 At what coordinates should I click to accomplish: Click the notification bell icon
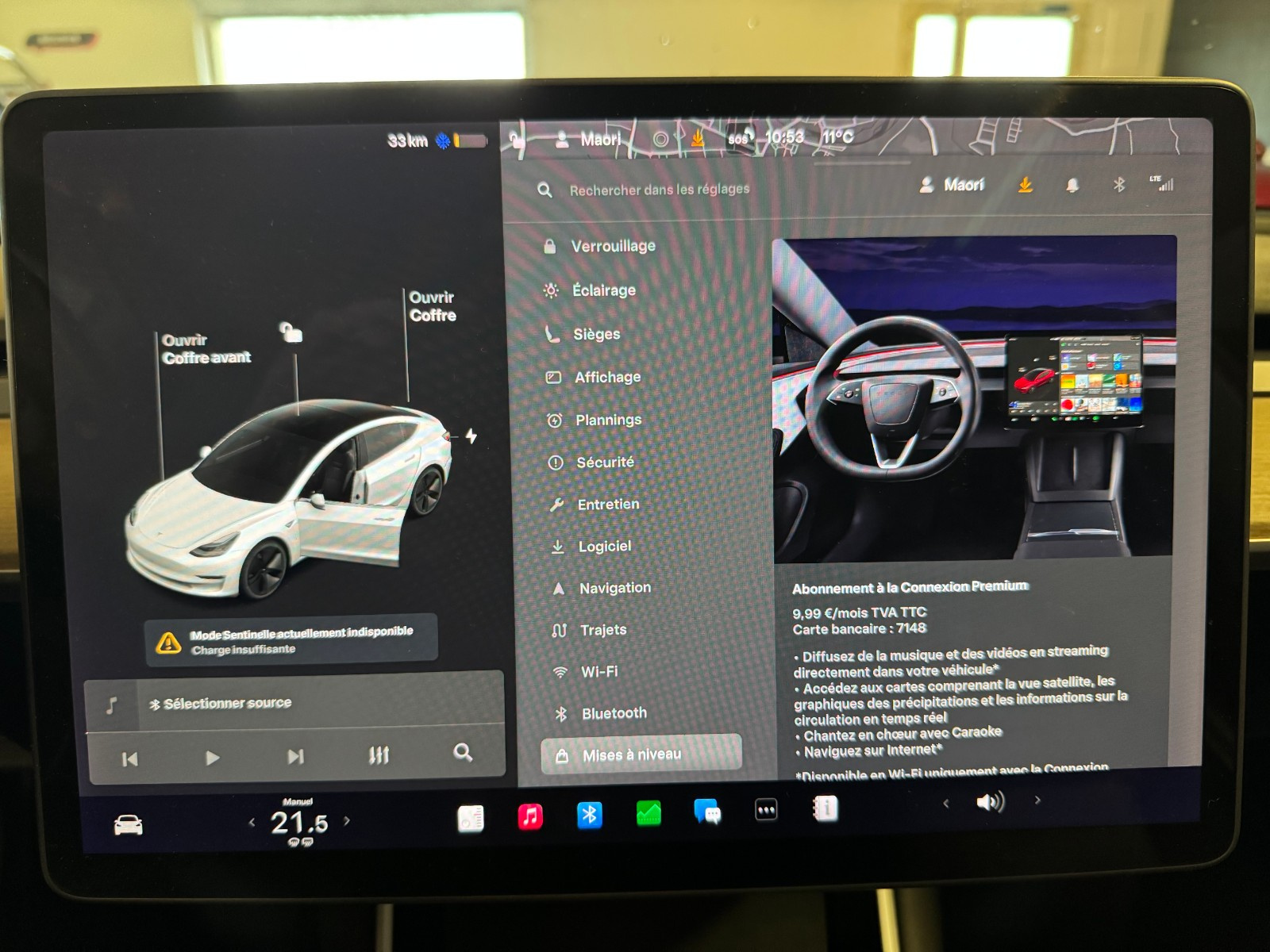coord(1072,186)
